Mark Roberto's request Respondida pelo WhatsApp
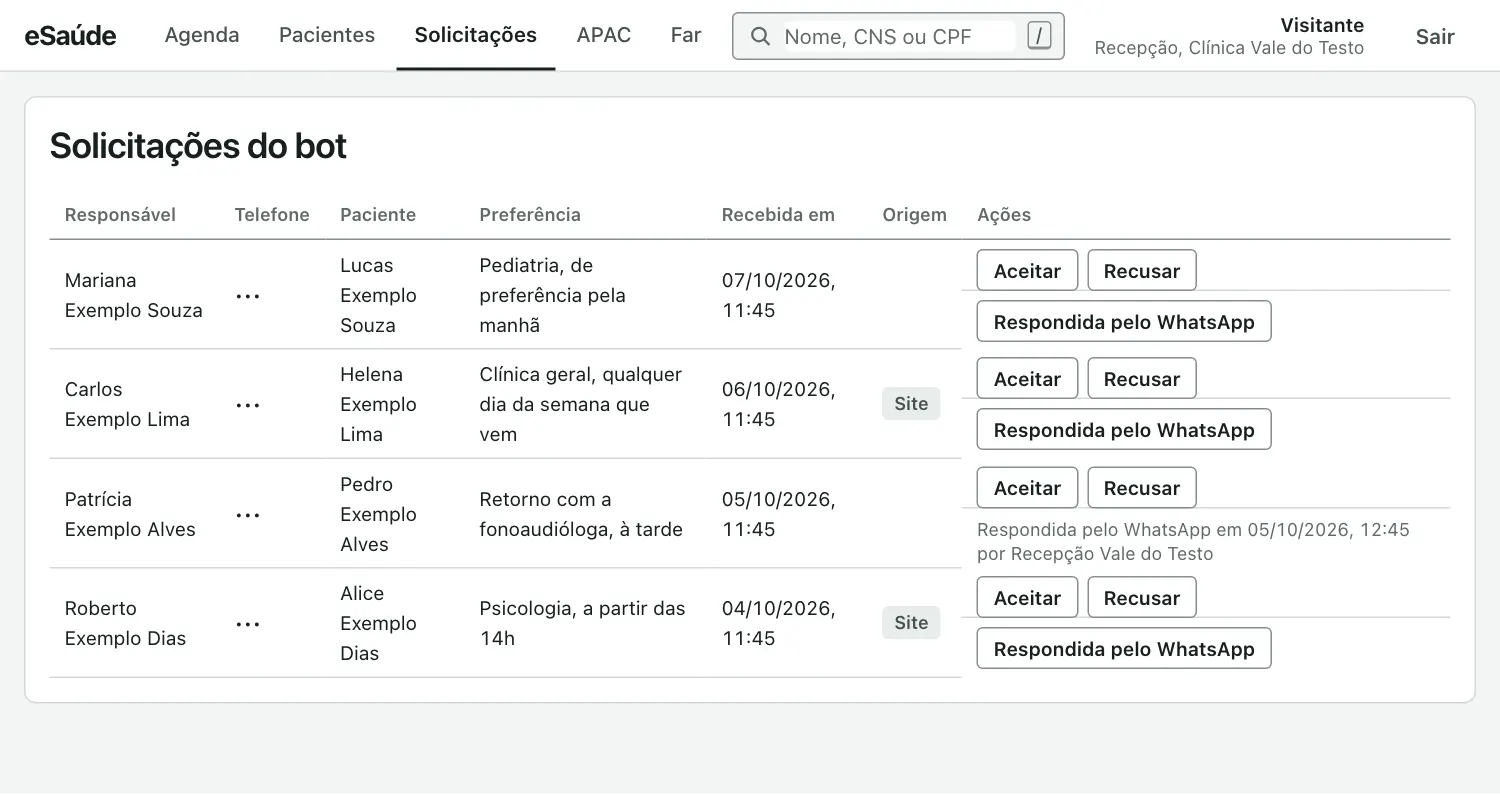Viewport: 1500px width, 794px height. pos(1124,649)
